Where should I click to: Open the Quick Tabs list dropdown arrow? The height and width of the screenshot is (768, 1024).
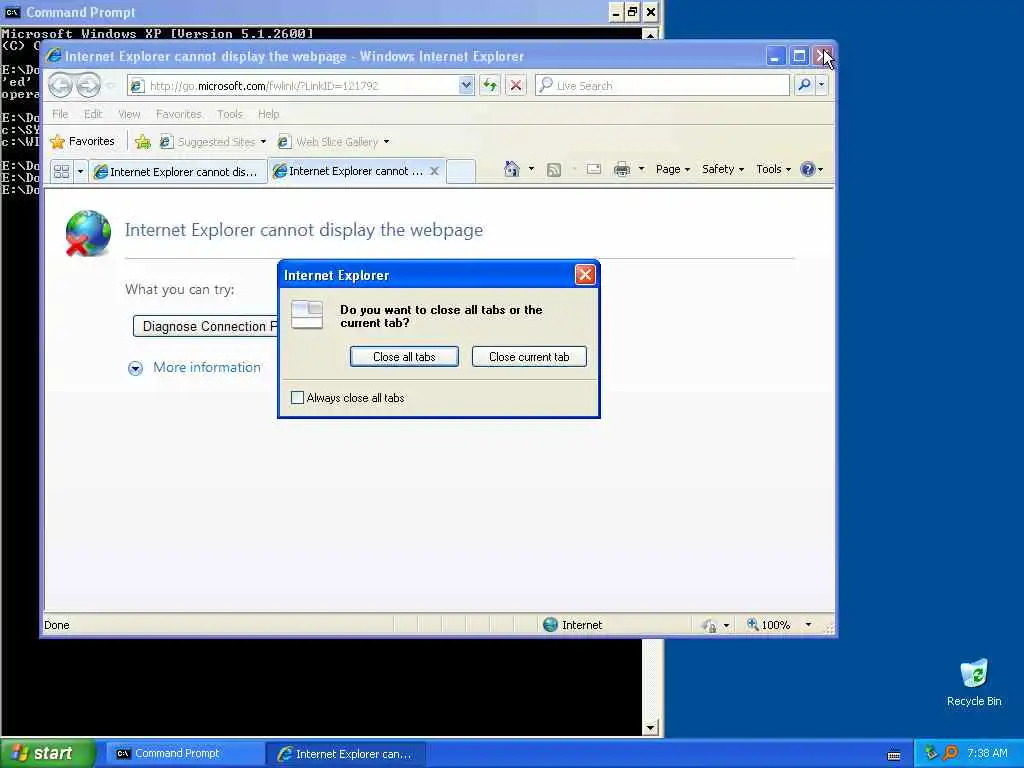tap(80, 172)
